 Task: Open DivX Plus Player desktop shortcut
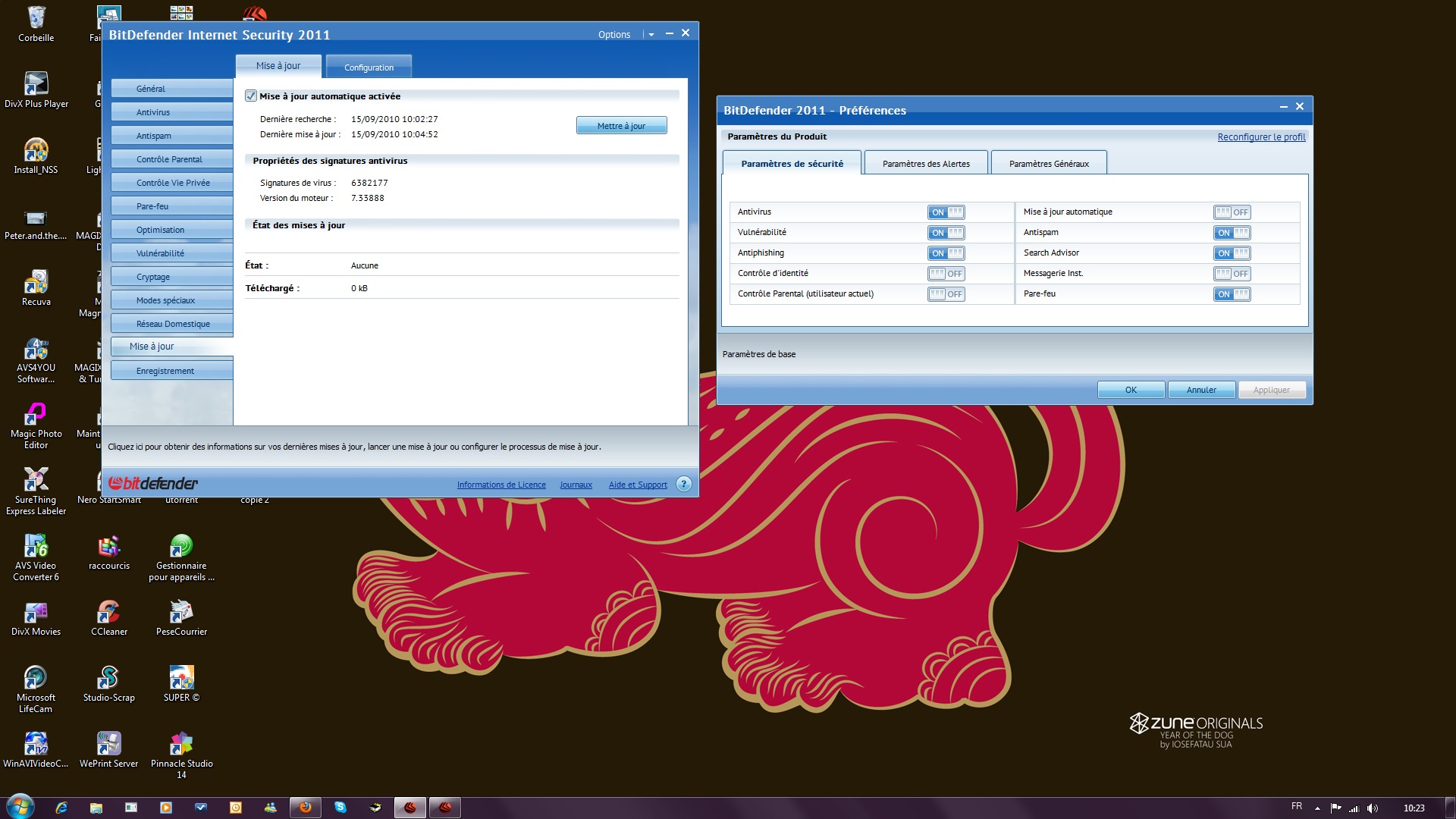36,89
